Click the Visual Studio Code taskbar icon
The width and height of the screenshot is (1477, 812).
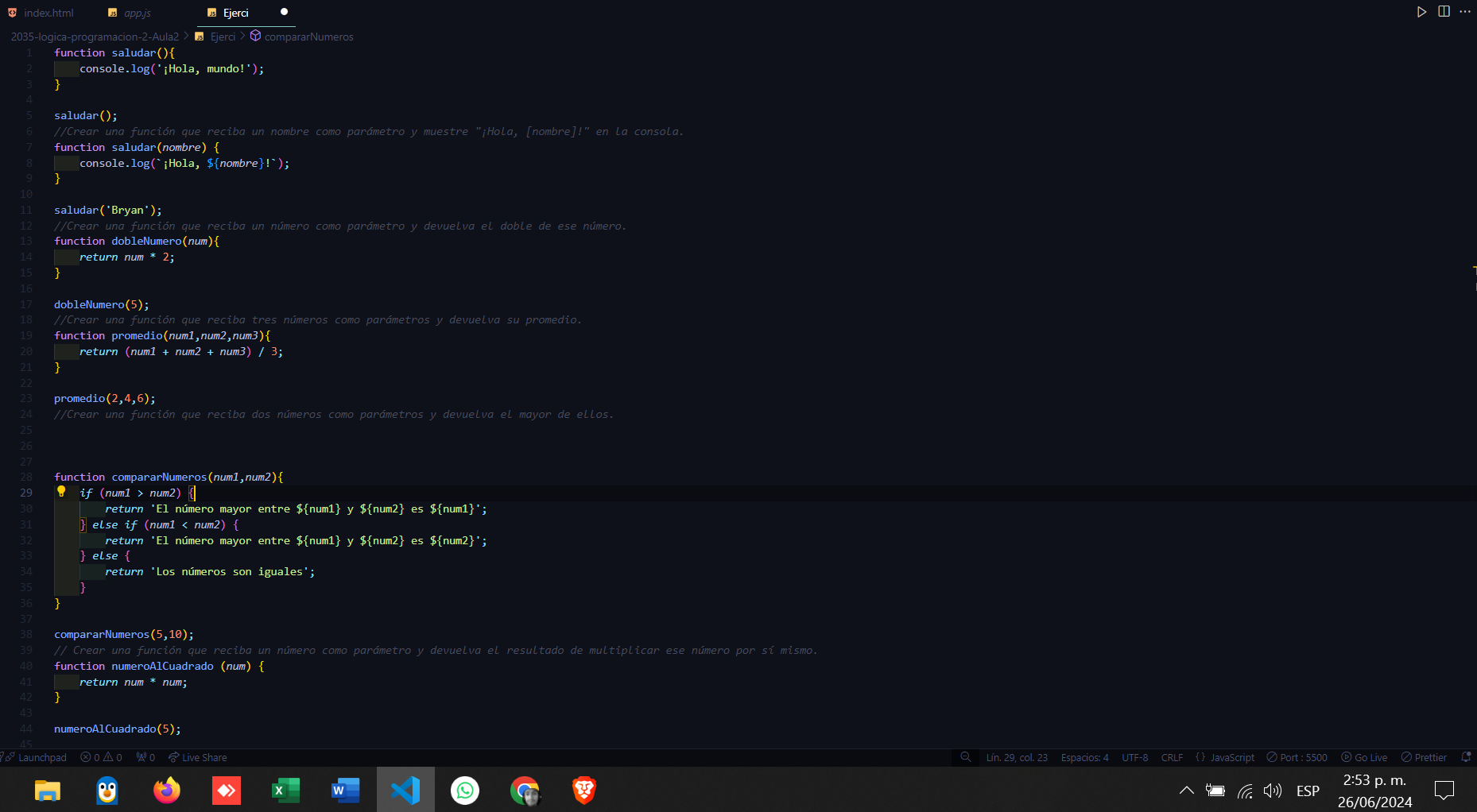[405, 790]
